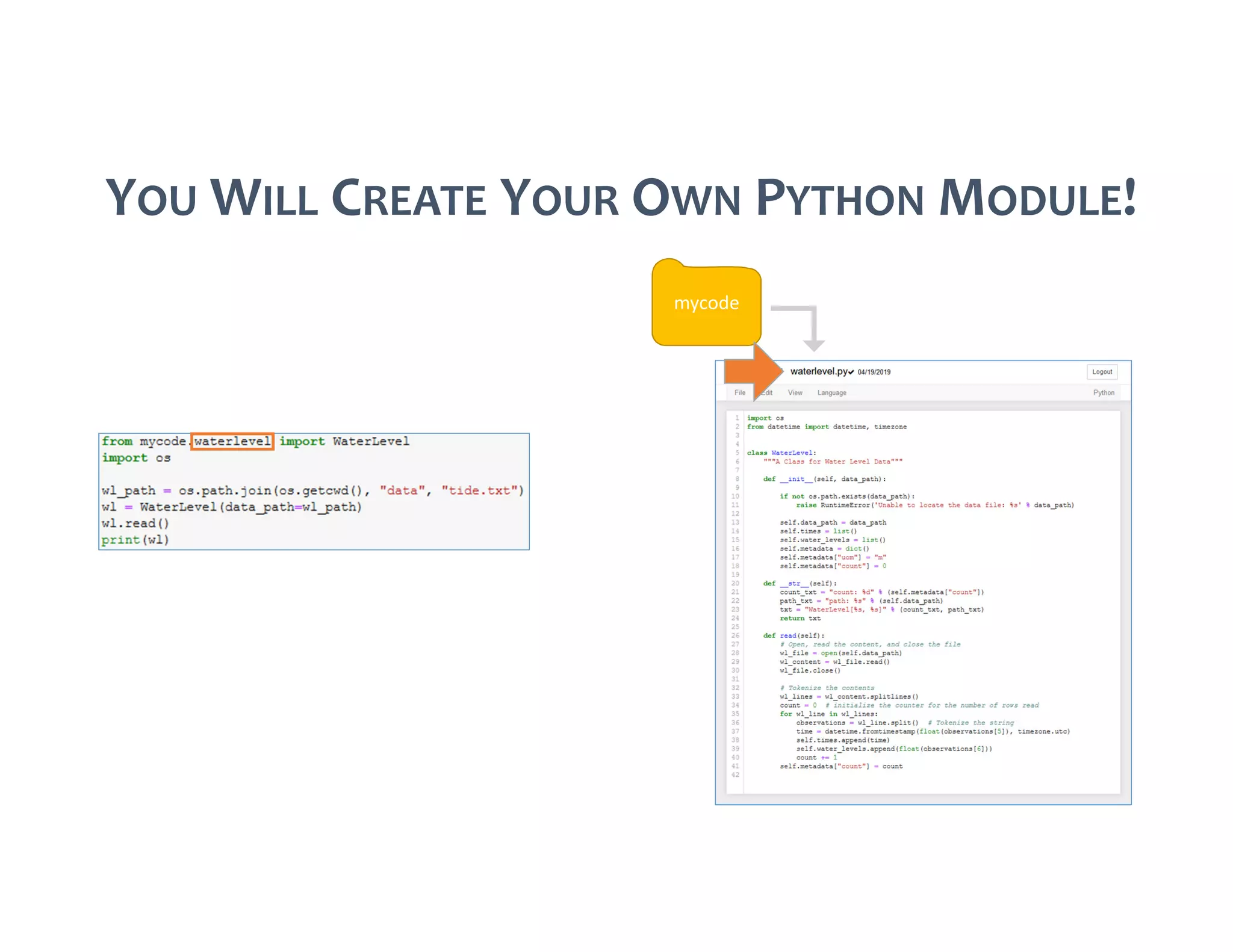1233x952 pixels.
Task: Click the 'wl_lines = wl_content.splitlines()' line
Action: click(849, 697)
